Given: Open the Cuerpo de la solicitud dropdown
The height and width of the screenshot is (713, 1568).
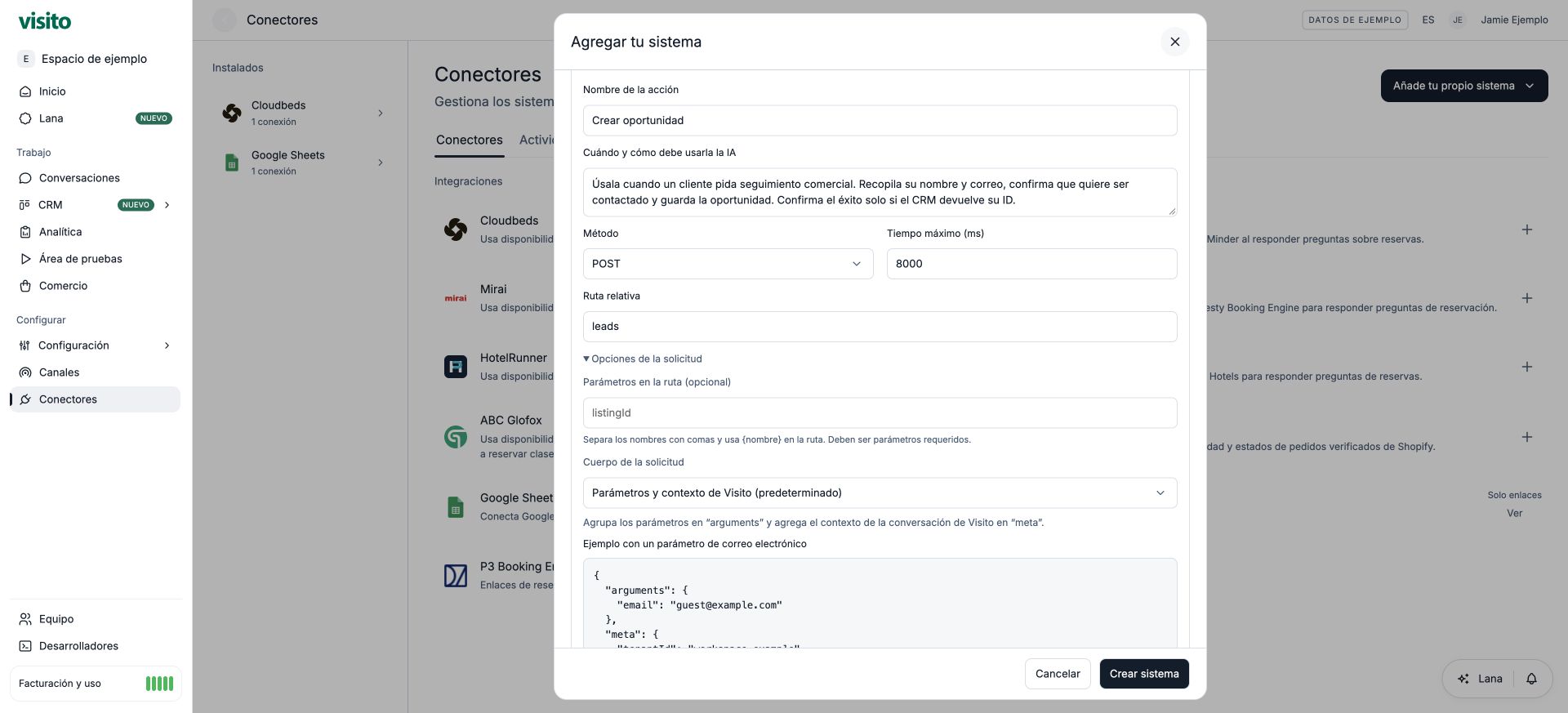Looking at the screenshot, I should 880,493.
